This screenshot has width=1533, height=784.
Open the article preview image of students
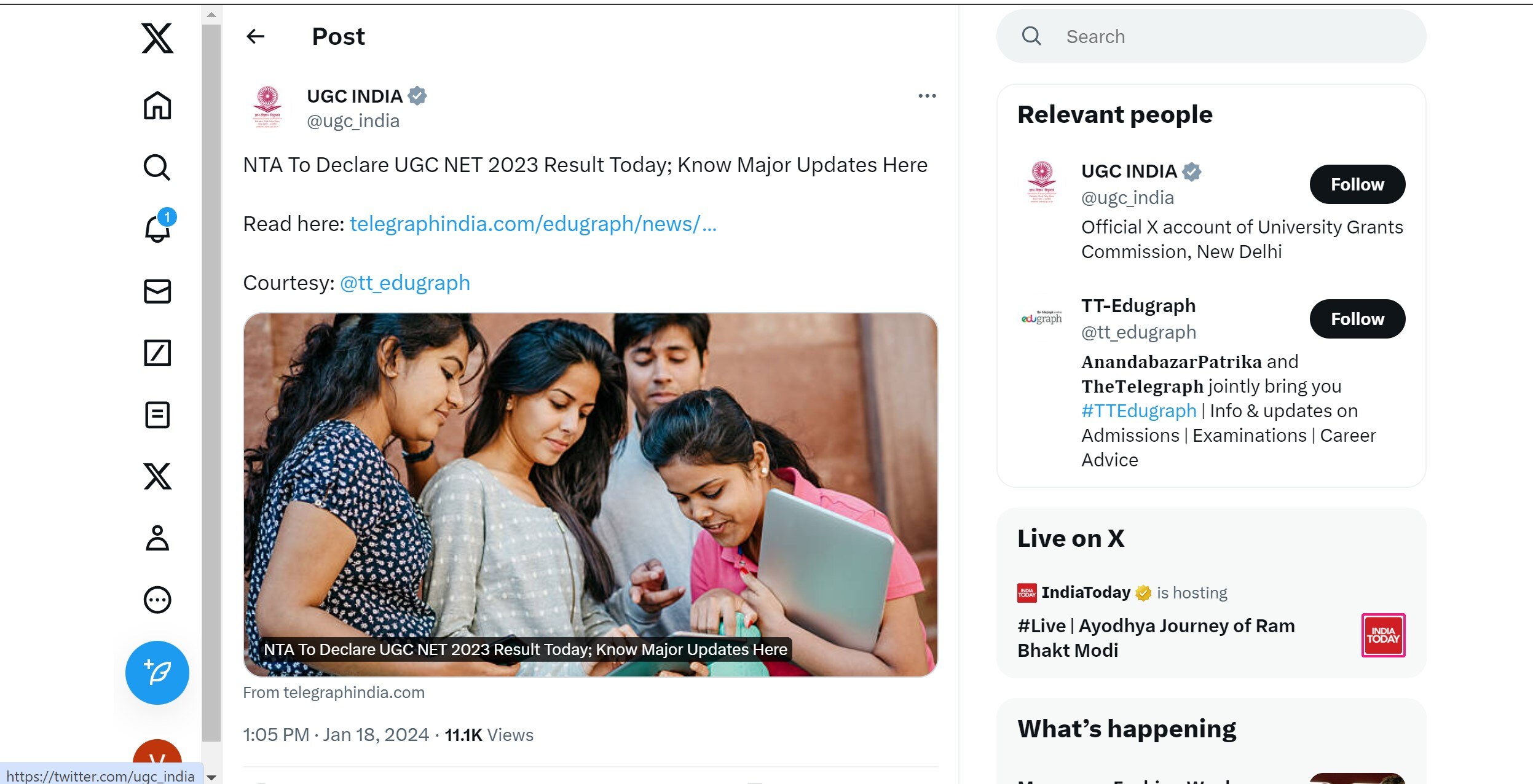coord(591,495)
